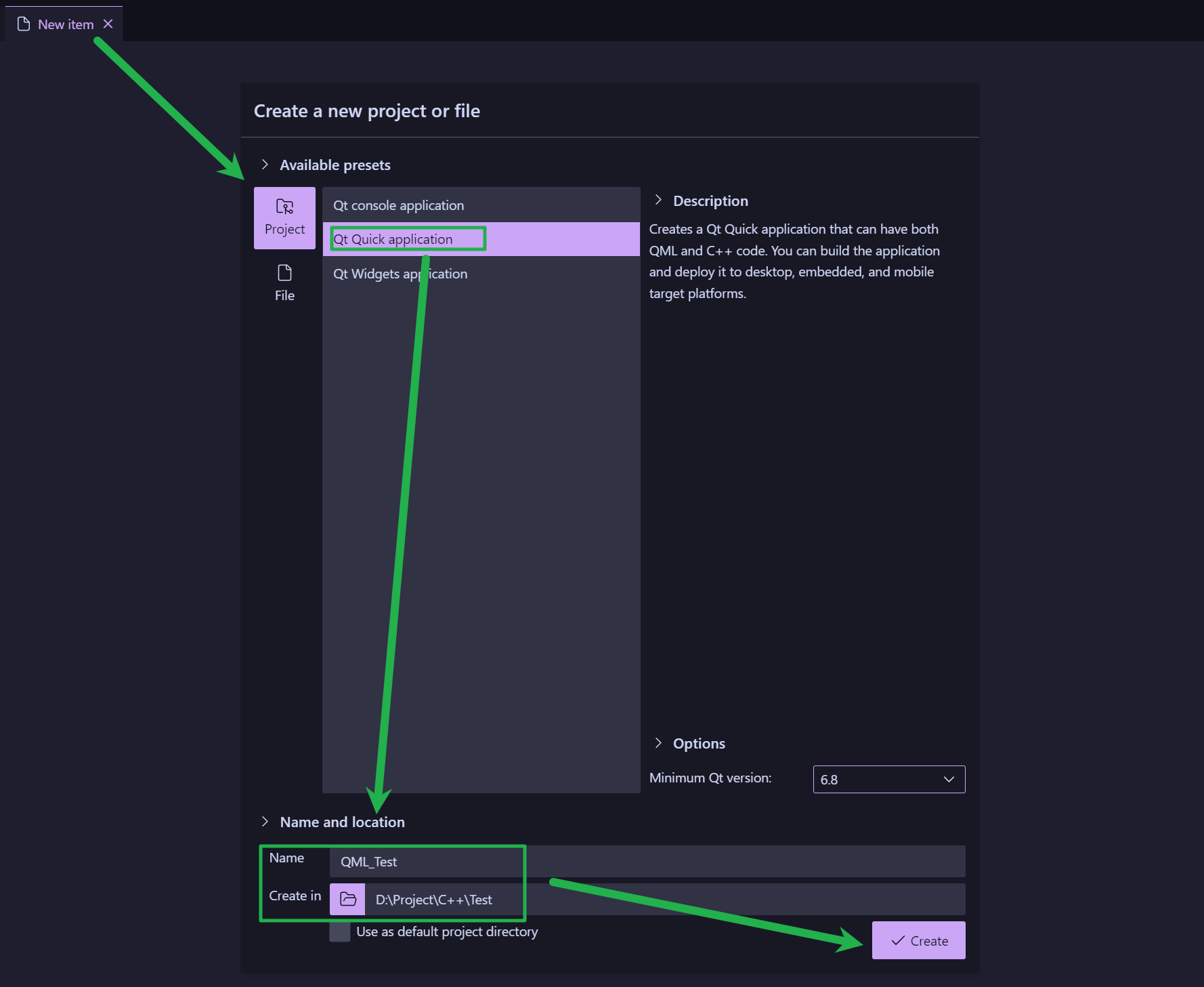Switch to the New item tab
Viewport: 1204px width, 987px height.
pyautogui.click(x=66, y=24)
